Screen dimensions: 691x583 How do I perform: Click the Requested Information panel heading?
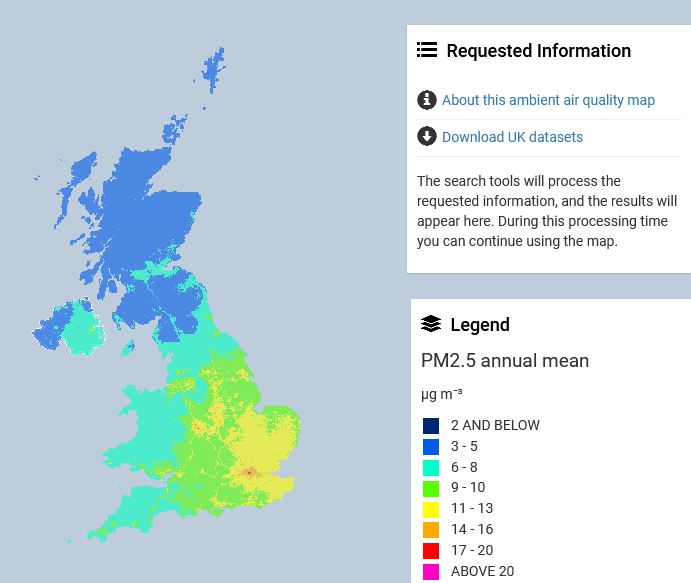click(538, 50)
